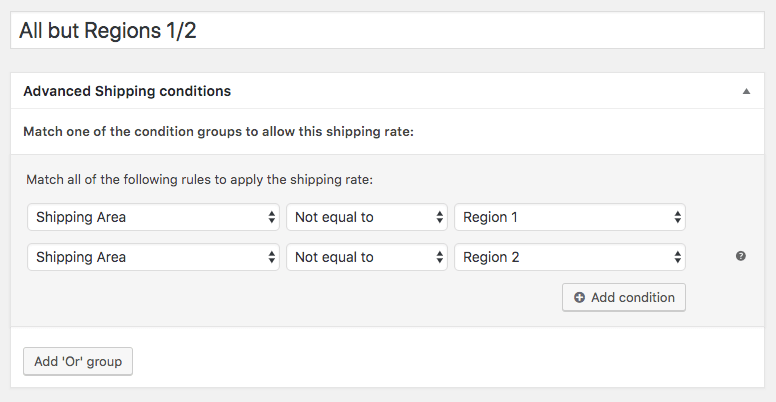This screenshot has width=776, height=402.
Task: Open the second Shipping Area dropdown
Action: 153,257
